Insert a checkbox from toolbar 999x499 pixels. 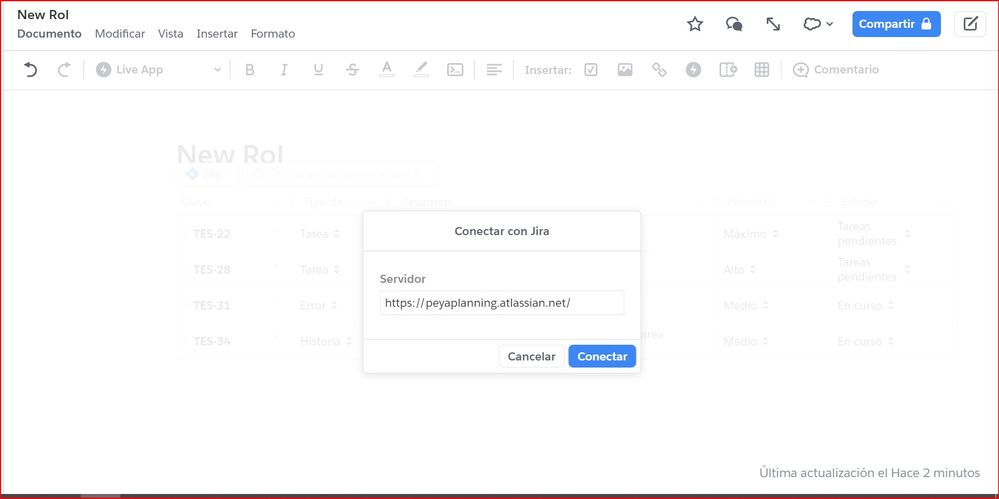[x=591, y=69]
